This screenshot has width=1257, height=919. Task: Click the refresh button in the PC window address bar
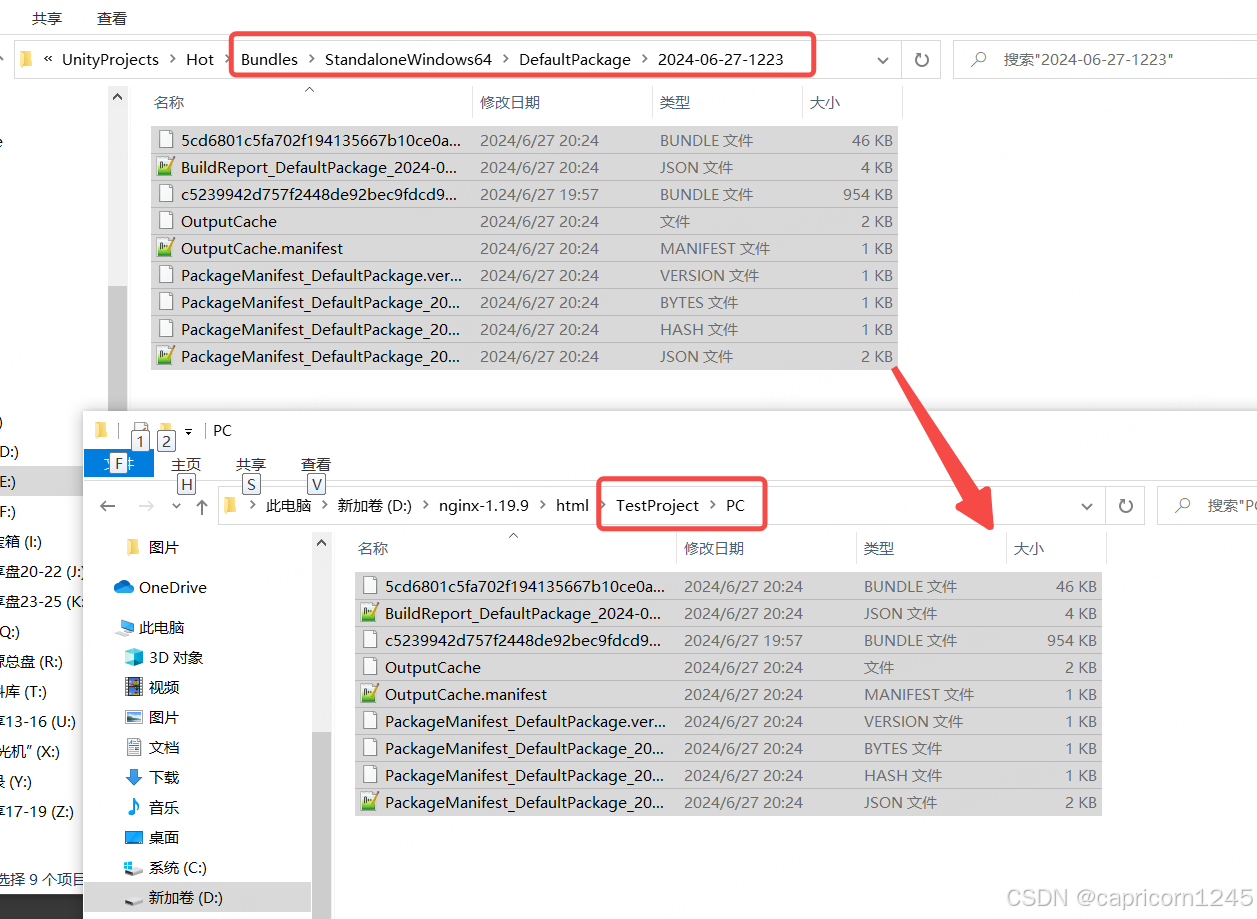(x=1126, y=506)
